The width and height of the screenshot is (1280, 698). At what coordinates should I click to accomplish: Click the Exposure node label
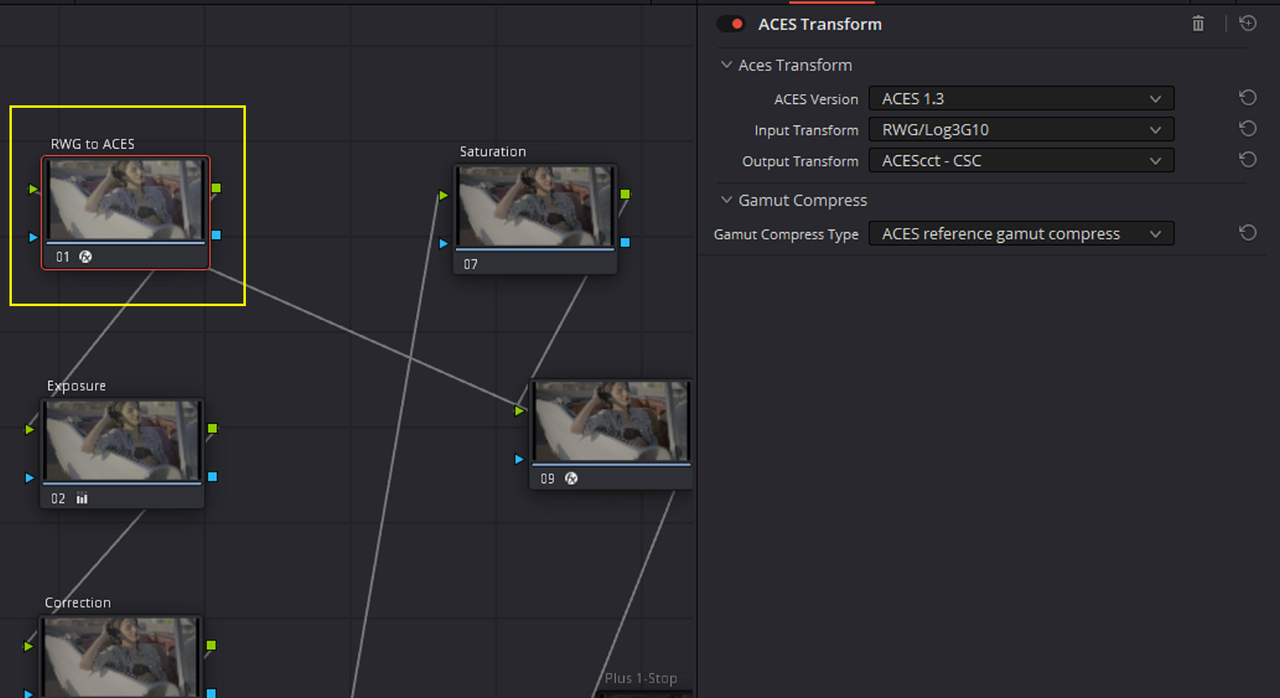click(x=76, y=386)
